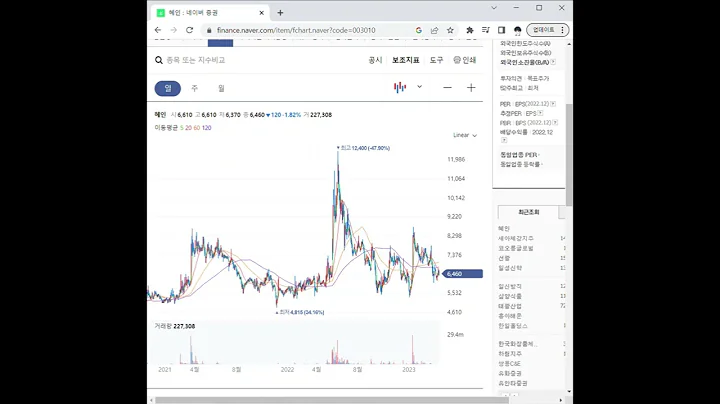The height and width of the screenshot is (404, 720).
Task: Click the horizontal scrollbar at page bottom
Action: click(330, 400)
